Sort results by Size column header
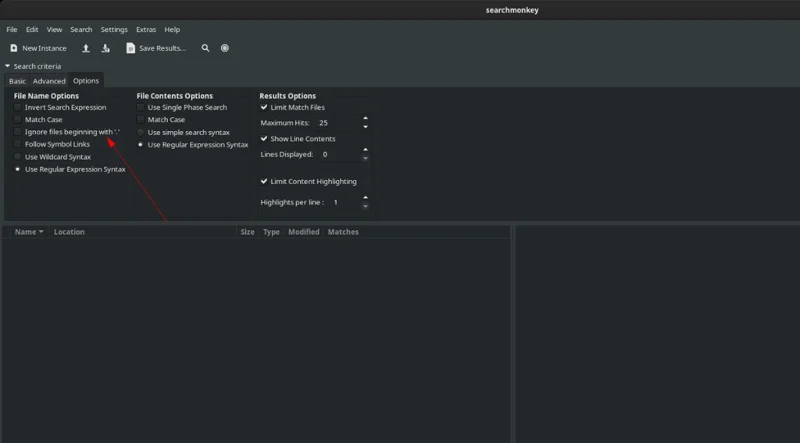Viewport: 800px width, 443px height. click(x=247, y=232)
